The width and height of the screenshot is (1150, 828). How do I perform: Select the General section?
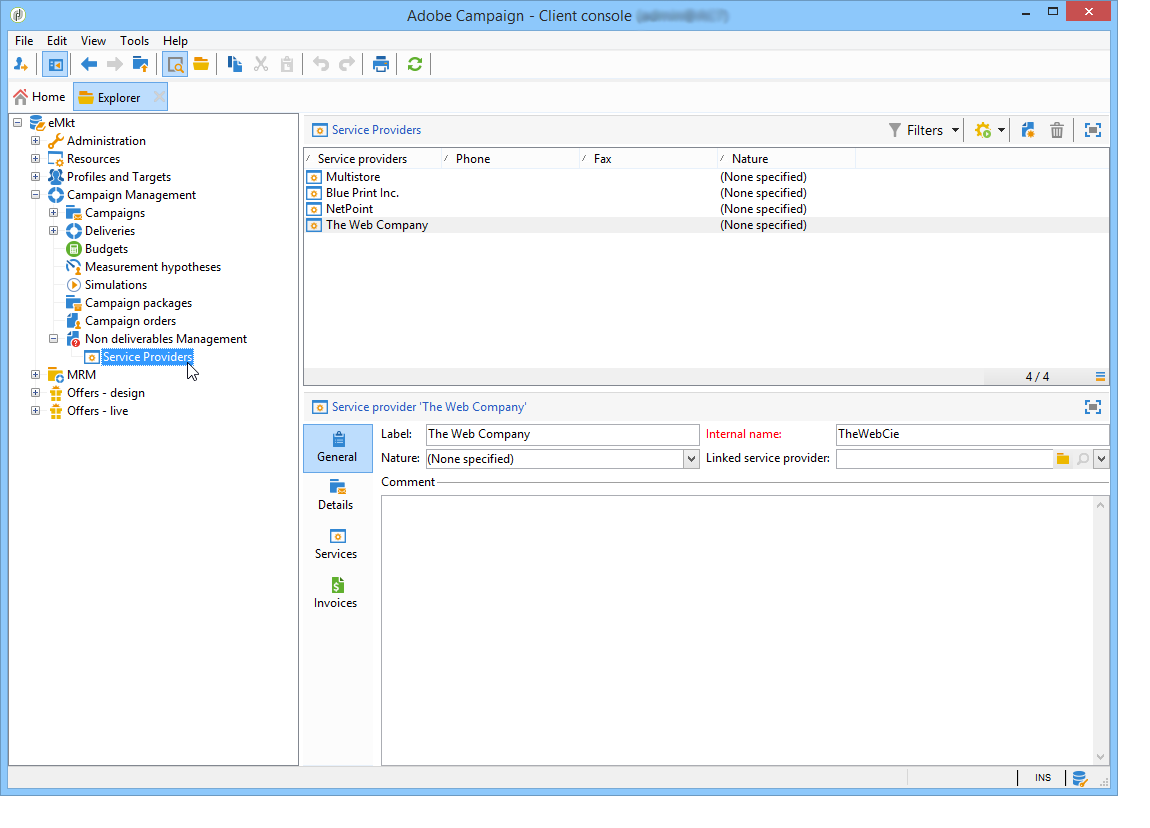click(x=337, y=447)
